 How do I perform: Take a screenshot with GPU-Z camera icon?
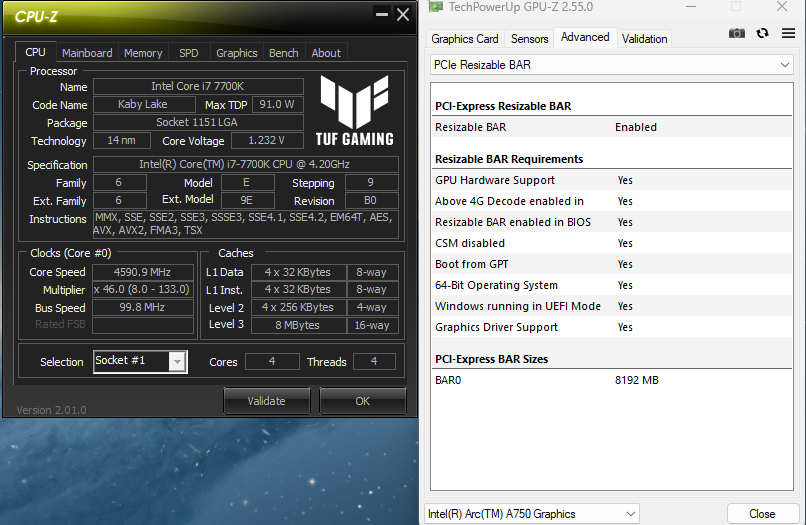[737, 33]
